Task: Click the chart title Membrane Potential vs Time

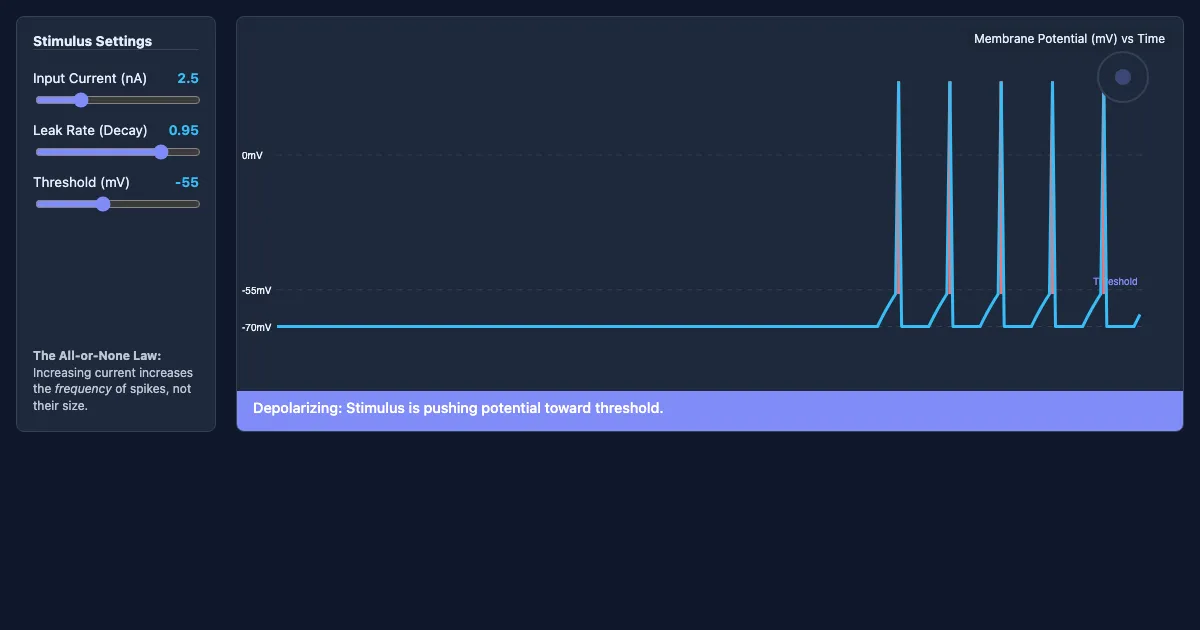Action: click(x=1069, y=39)
